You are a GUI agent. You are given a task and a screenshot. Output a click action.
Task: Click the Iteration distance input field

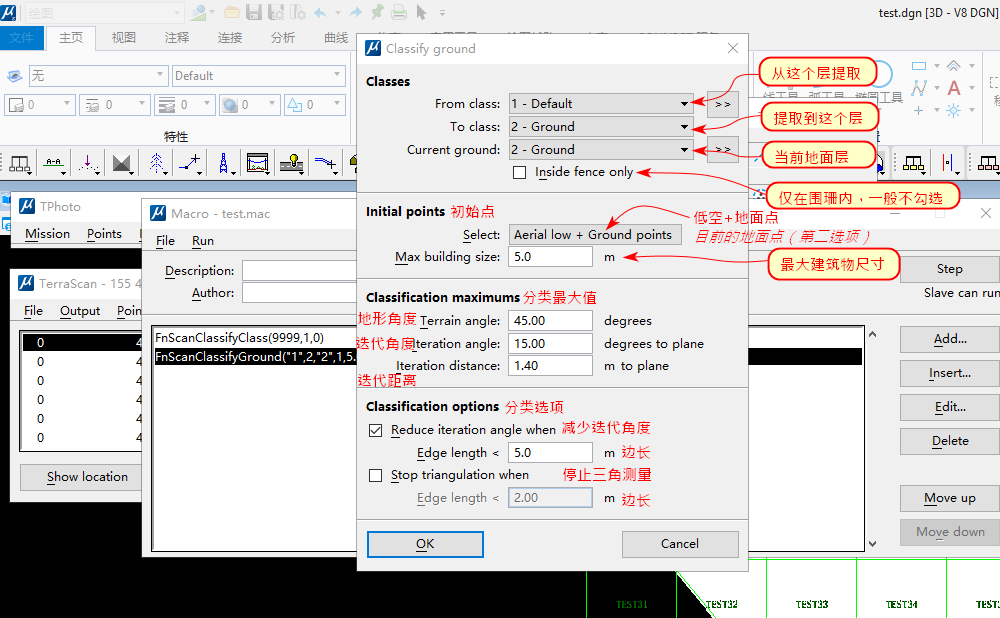tap(550, 366)
